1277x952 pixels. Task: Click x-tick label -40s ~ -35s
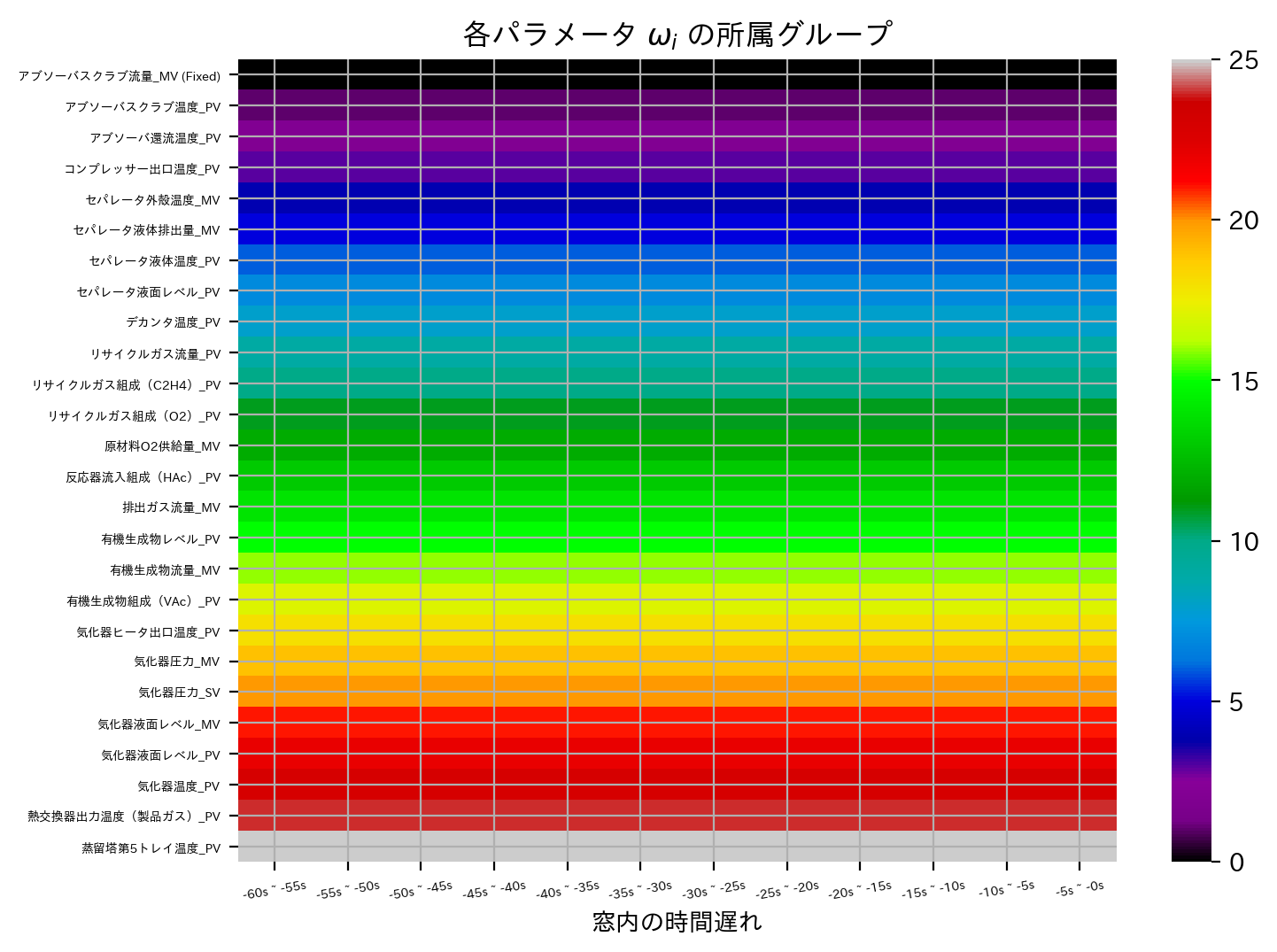pos(568,890)
